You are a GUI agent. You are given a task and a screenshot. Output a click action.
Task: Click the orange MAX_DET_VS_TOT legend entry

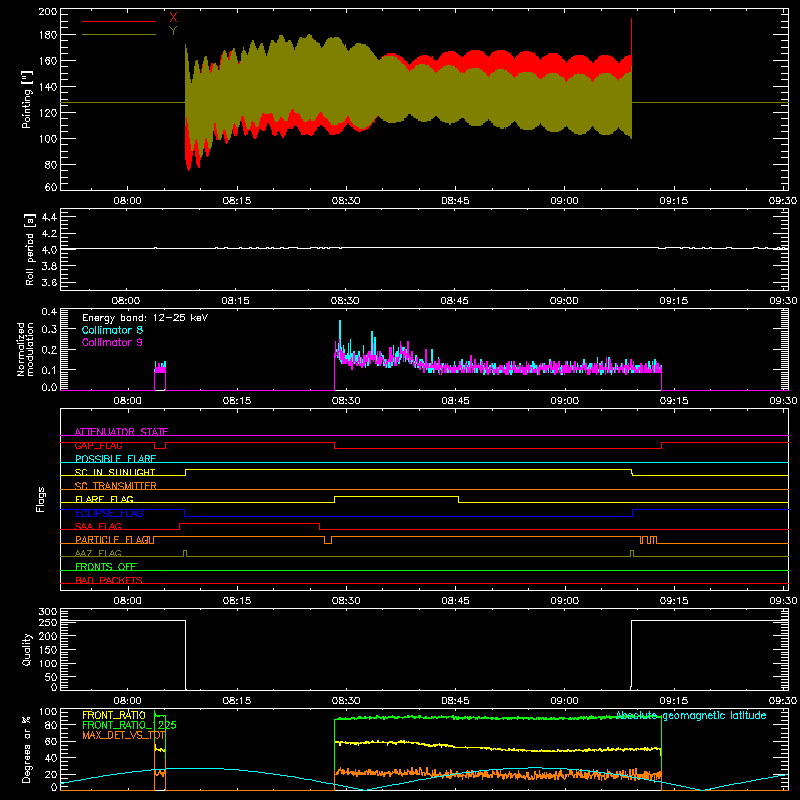point(123,735)
